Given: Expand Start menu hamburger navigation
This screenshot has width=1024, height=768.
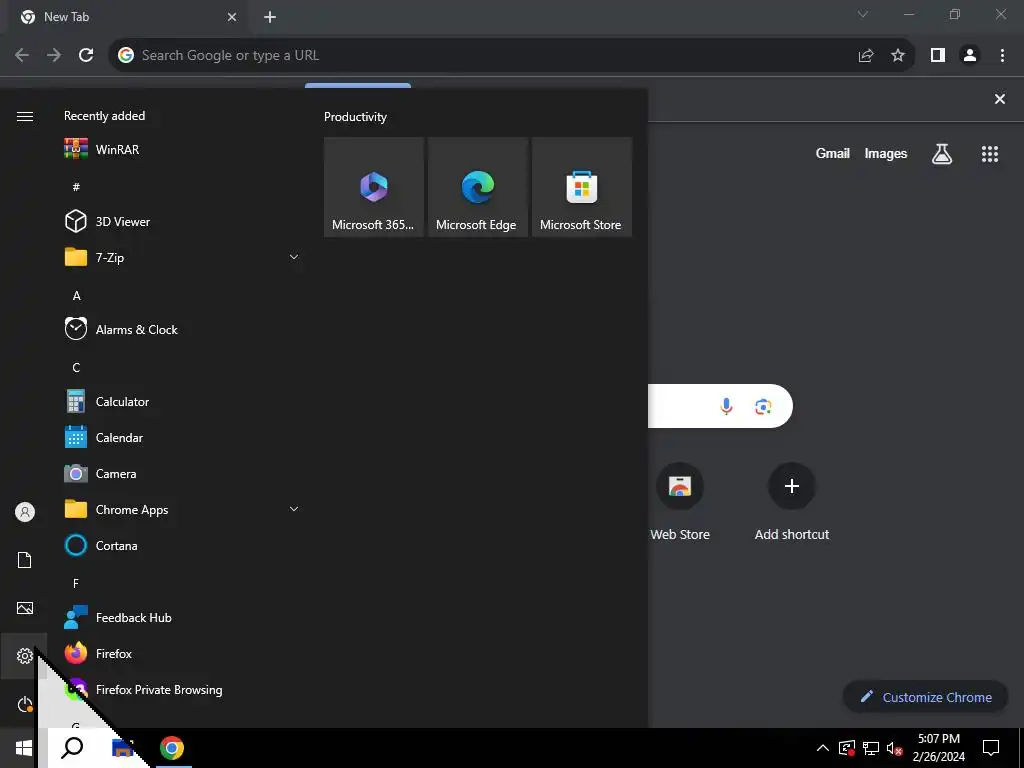Looking at the screenshot, I should click(24, 116).
